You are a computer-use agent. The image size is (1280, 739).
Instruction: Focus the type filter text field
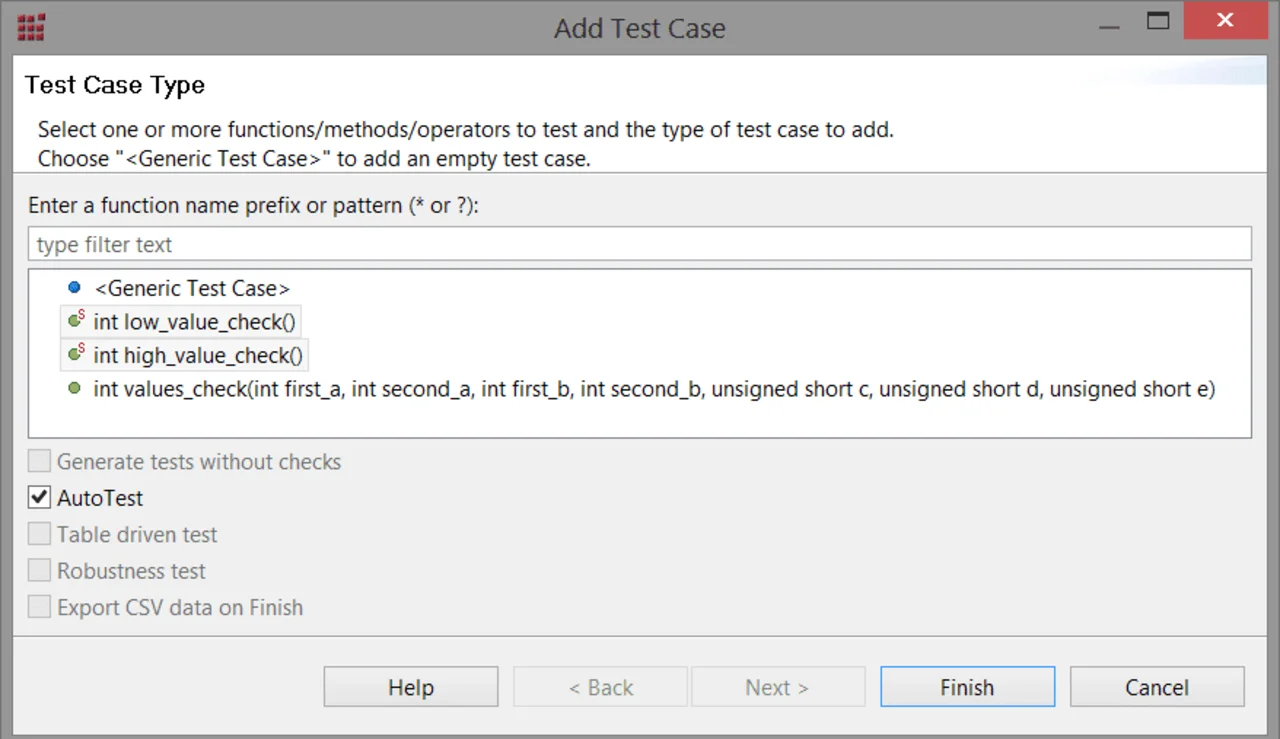640,244
